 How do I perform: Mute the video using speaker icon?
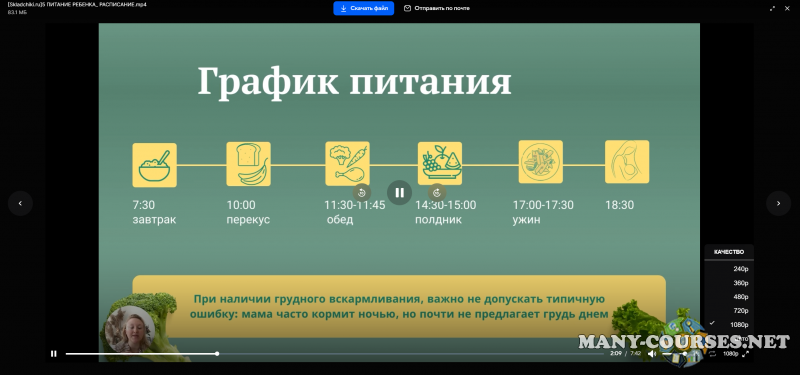[x=652, y=354]
